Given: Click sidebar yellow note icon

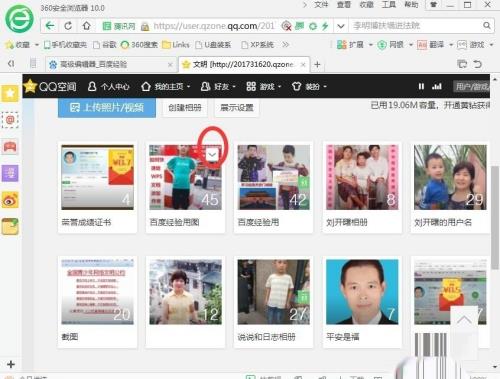Looking at the screenshot, I should tap(10, 227).
